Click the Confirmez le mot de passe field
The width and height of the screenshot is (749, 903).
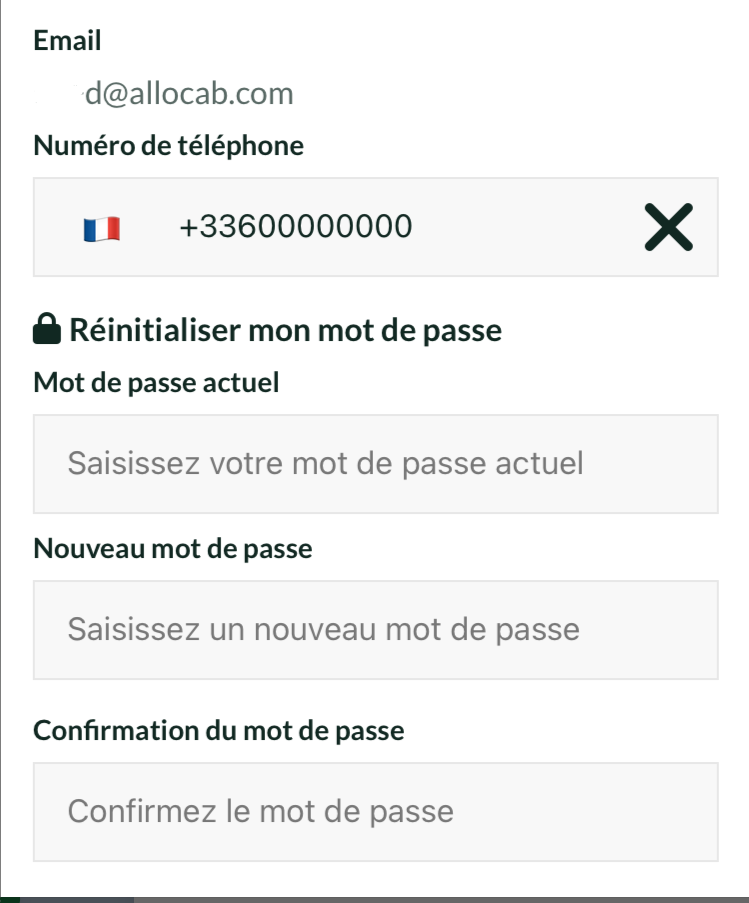375,811
